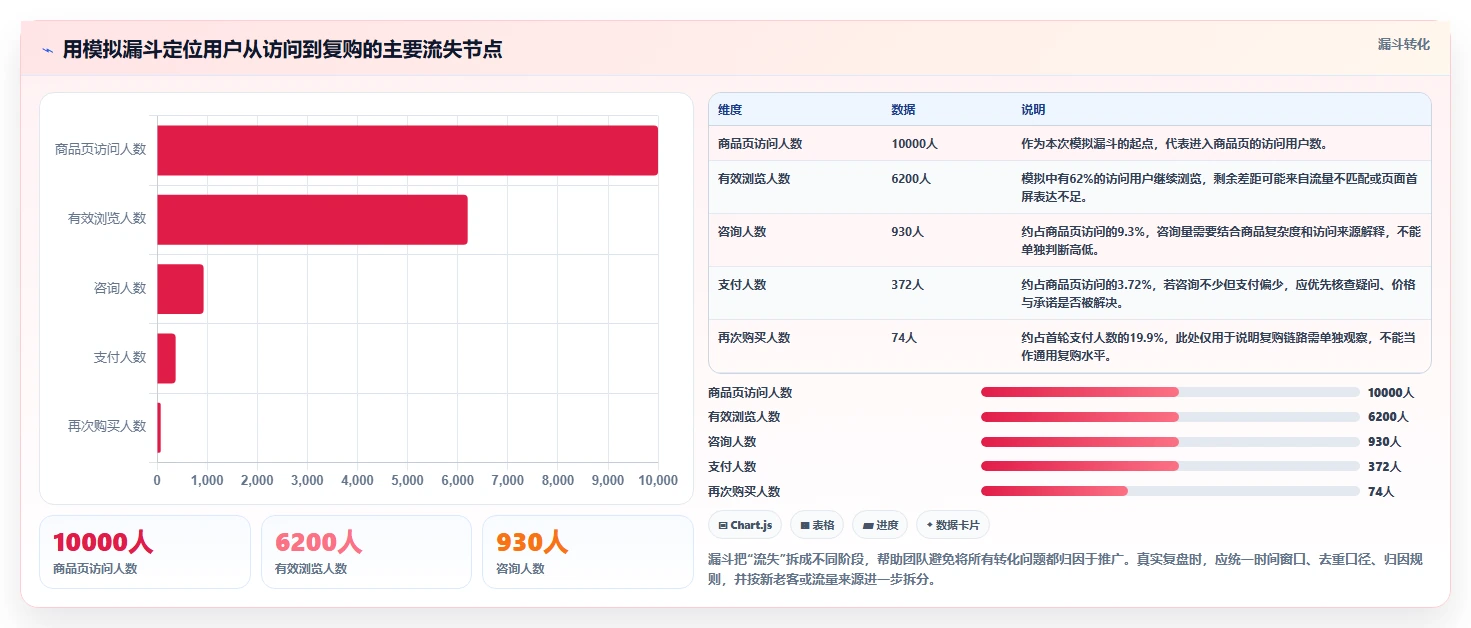Open the 6200人 有效浏览人数 data card

[366, 552]
